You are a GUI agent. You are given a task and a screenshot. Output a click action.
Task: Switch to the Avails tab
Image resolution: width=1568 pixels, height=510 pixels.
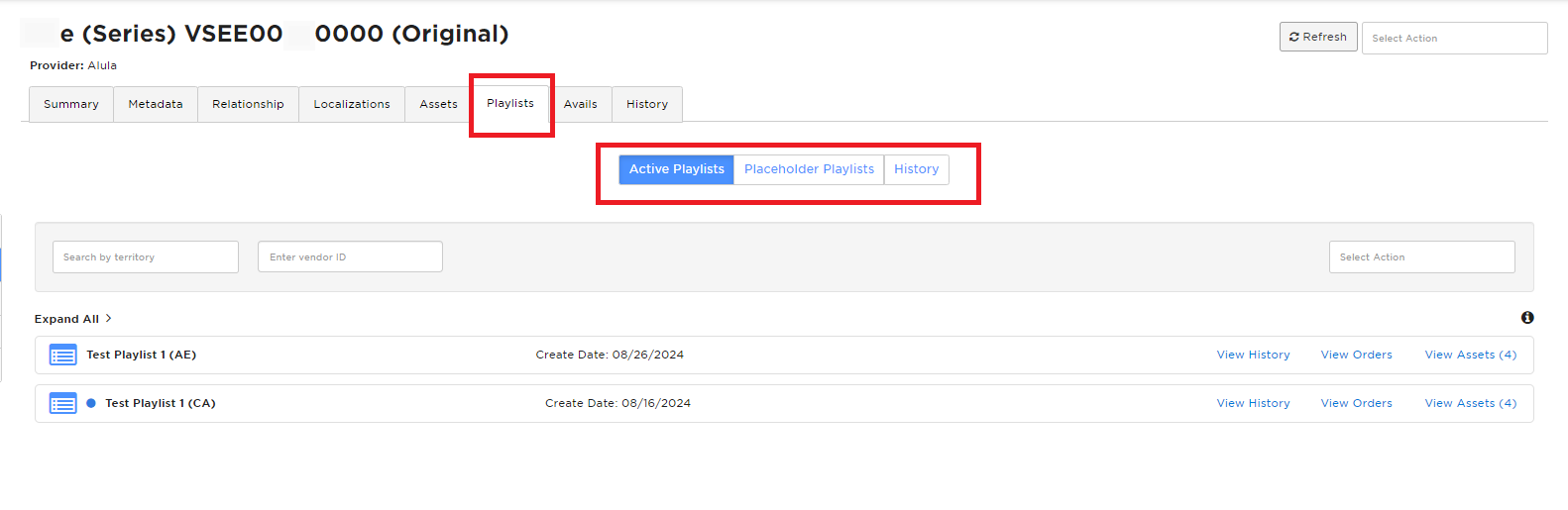[x=581, y=104]
